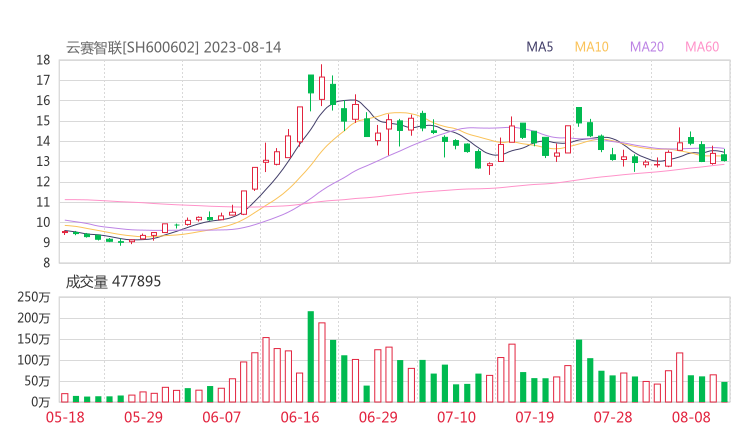
Task: Click the 100万 volume axis label
Action: point(34,361)
